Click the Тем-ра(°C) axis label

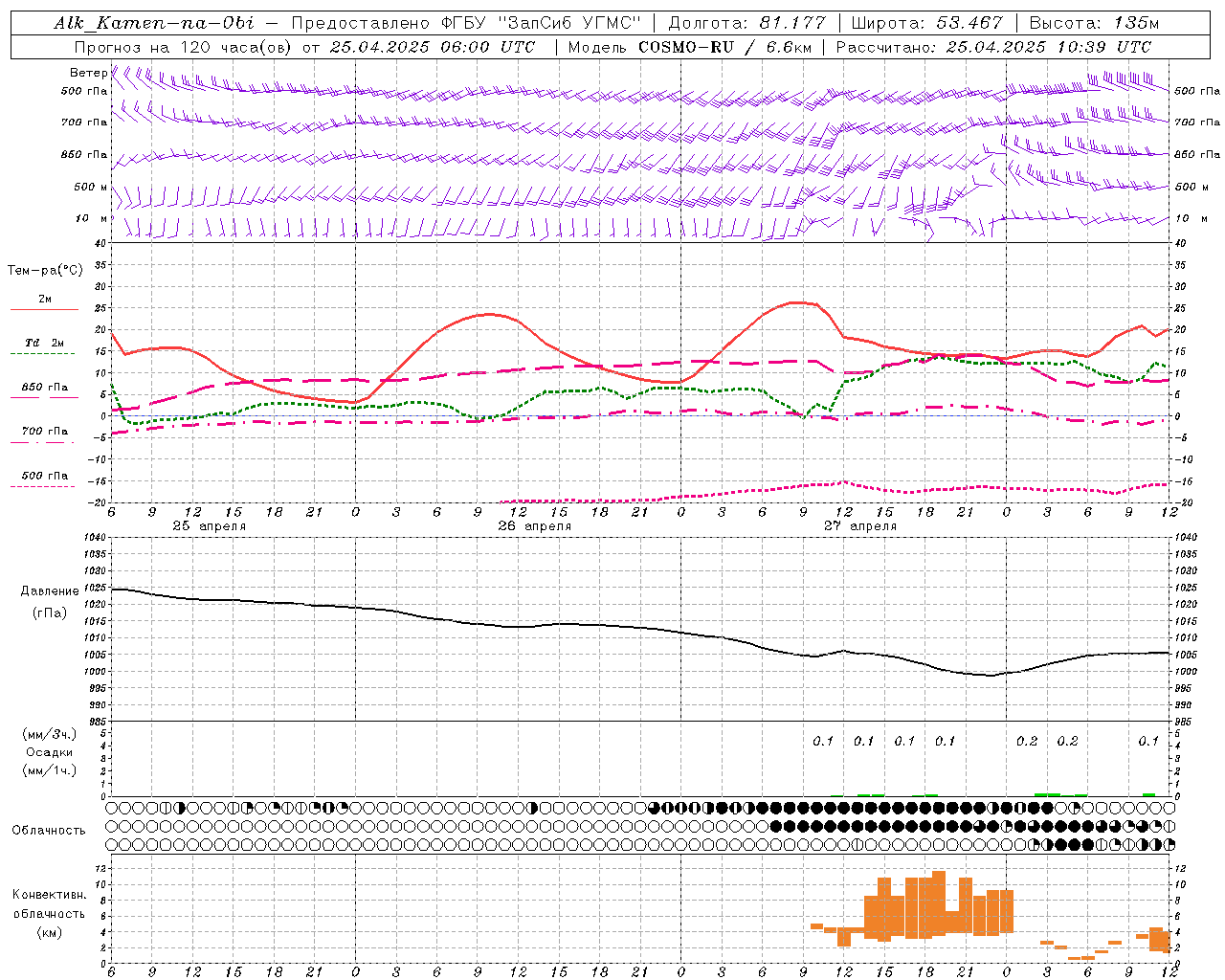point(45,270)
